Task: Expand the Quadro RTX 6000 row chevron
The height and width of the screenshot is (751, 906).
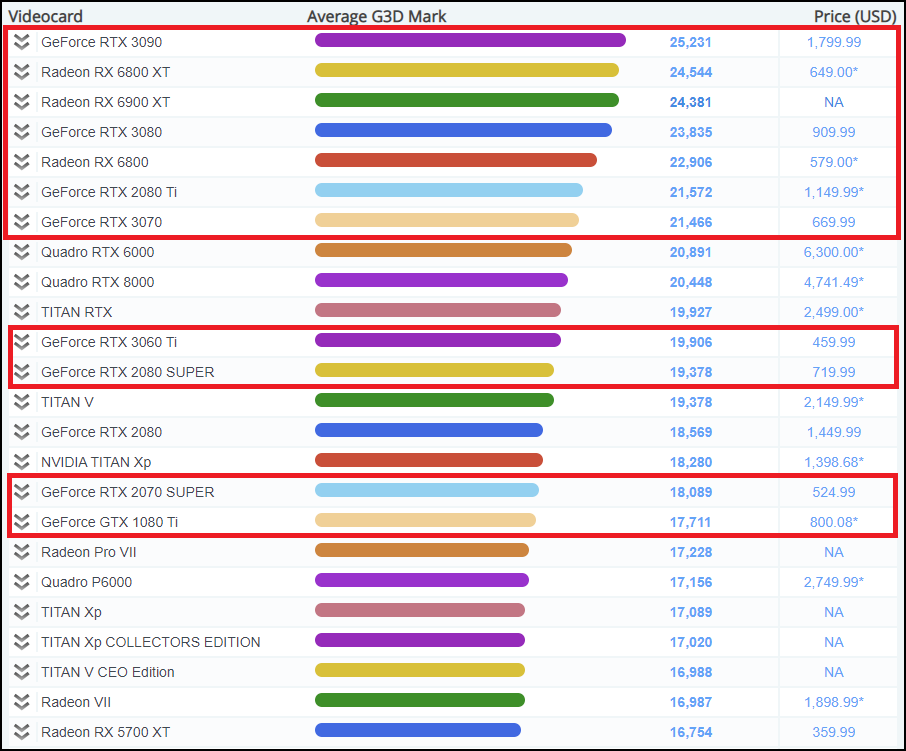Action: [x=21, y=252]
